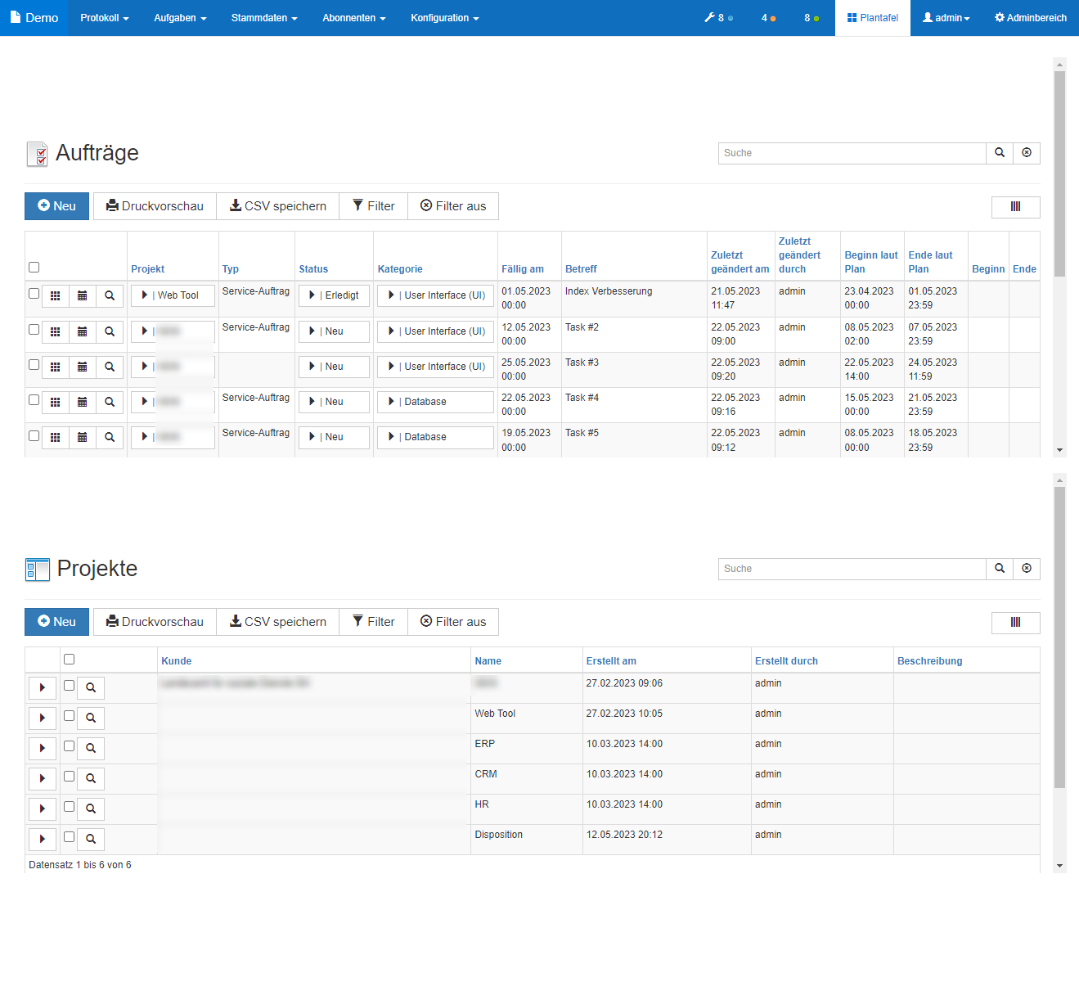The image size is (1079, 1000).
Task: Open grid icon for Task #3 row
Action: [56, 367]
